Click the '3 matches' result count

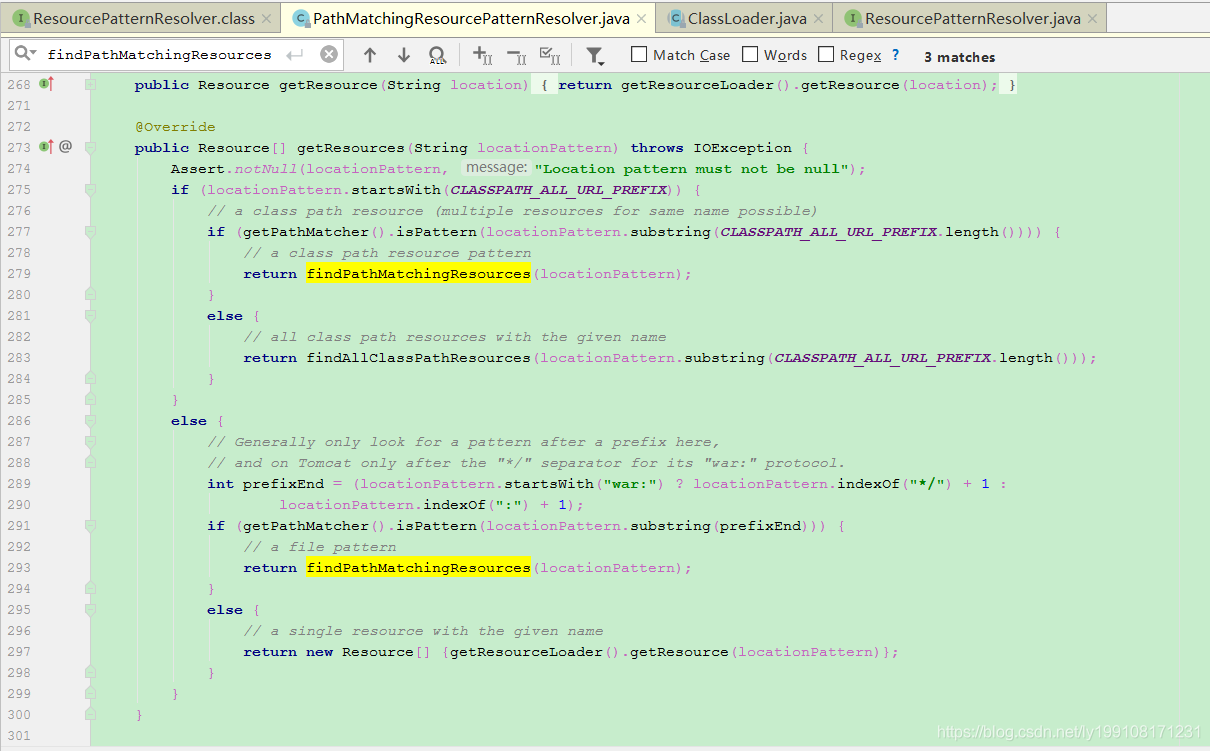point(959,57)
